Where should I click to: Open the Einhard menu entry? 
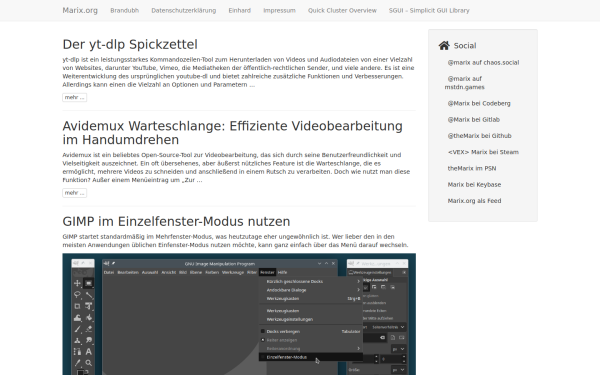coord(240,10)
